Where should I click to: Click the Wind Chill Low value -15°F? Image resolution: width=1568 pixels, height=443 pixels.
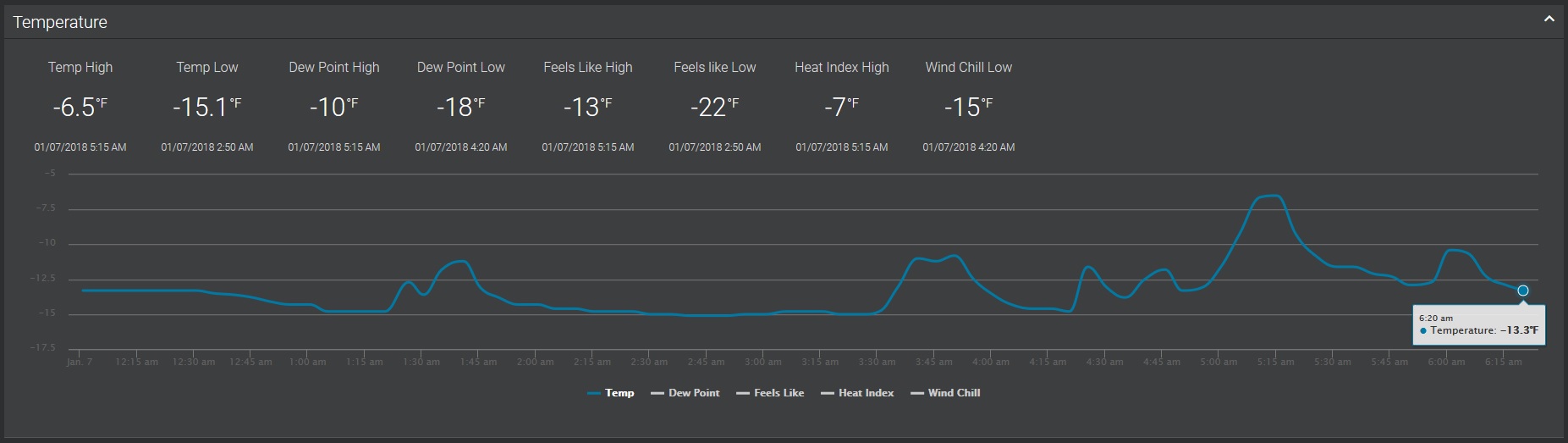[968, 108]
